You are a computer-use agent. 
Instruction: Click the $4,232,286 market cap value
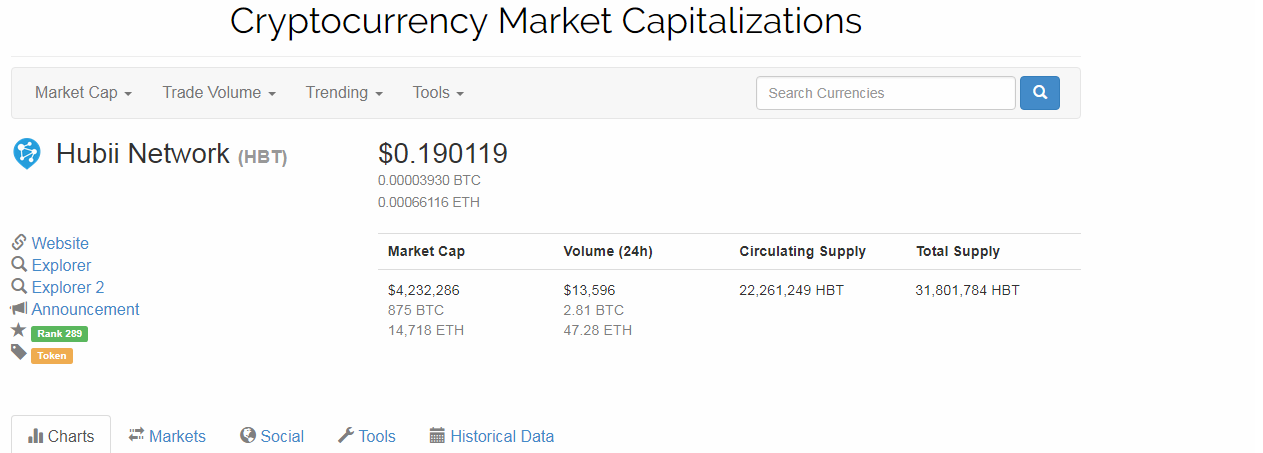pos(424,290)
